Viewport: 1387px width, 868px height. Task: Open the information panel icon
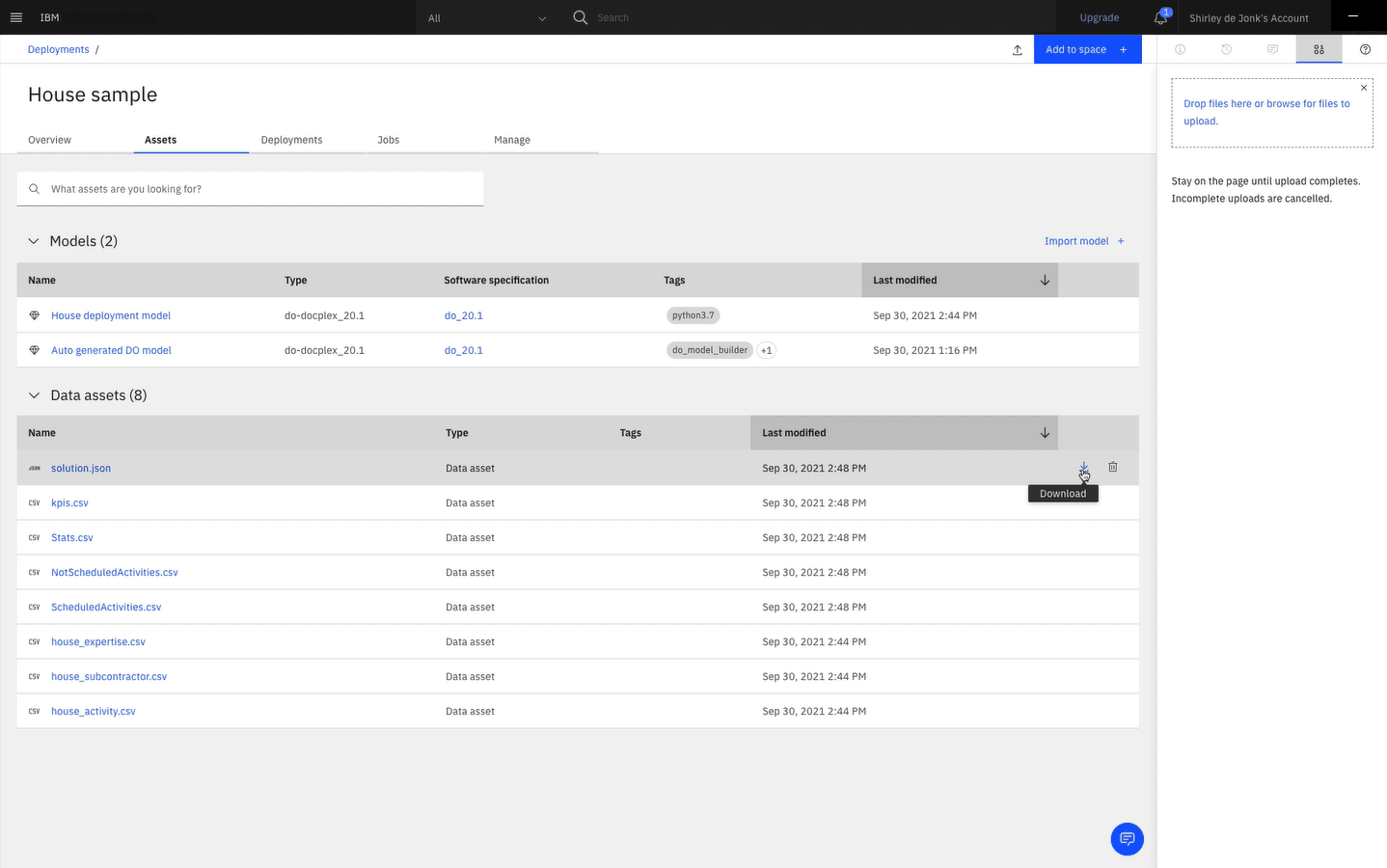coord(1180,49)
